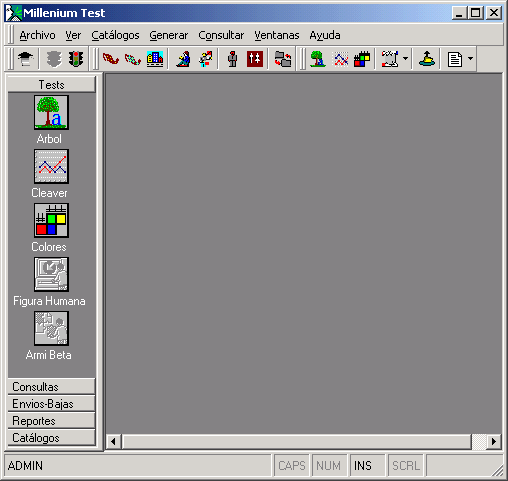Screen dimensions: 508x481
Task: Click the grayed-out traffic light icon
Action: 54,59
